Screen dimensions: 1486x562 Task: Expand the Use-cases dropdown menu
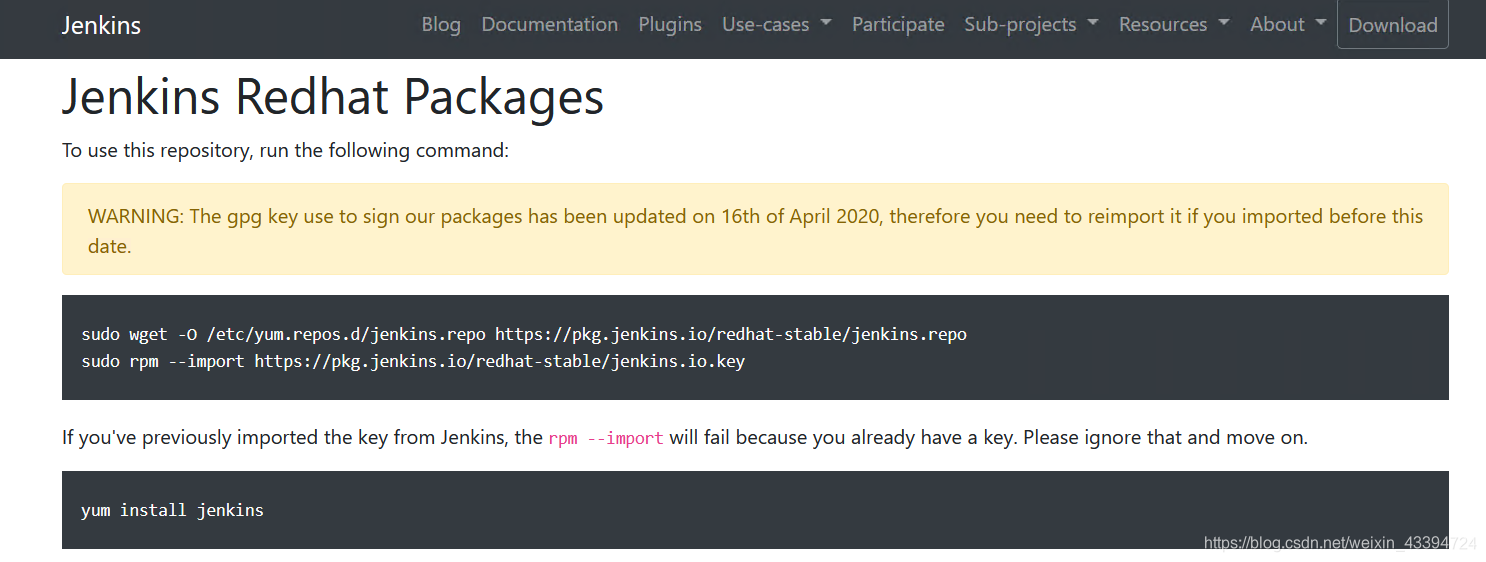[x=777, y=25]
